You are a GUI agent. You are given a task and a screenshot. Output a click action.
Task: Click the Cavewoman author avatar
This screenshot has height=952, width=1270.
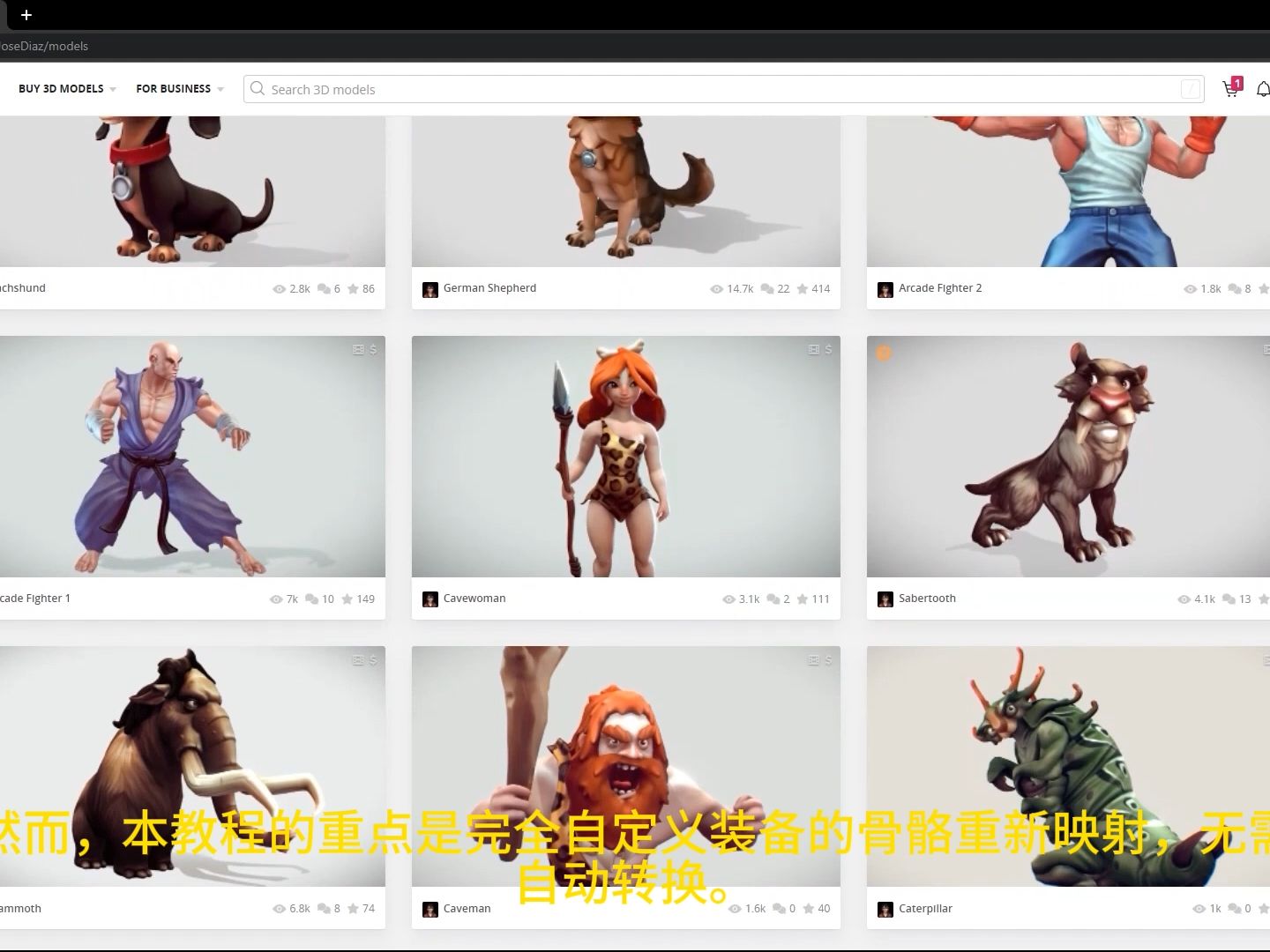(x=430, y=599)
